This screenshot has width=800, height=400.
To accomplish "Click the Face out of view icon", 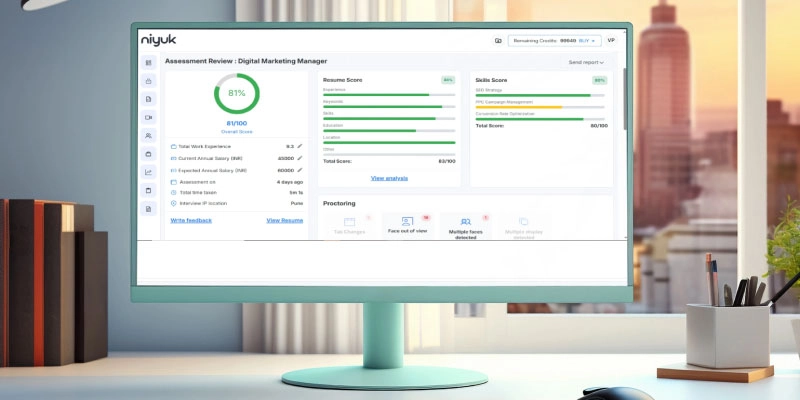I will (407, 221).
